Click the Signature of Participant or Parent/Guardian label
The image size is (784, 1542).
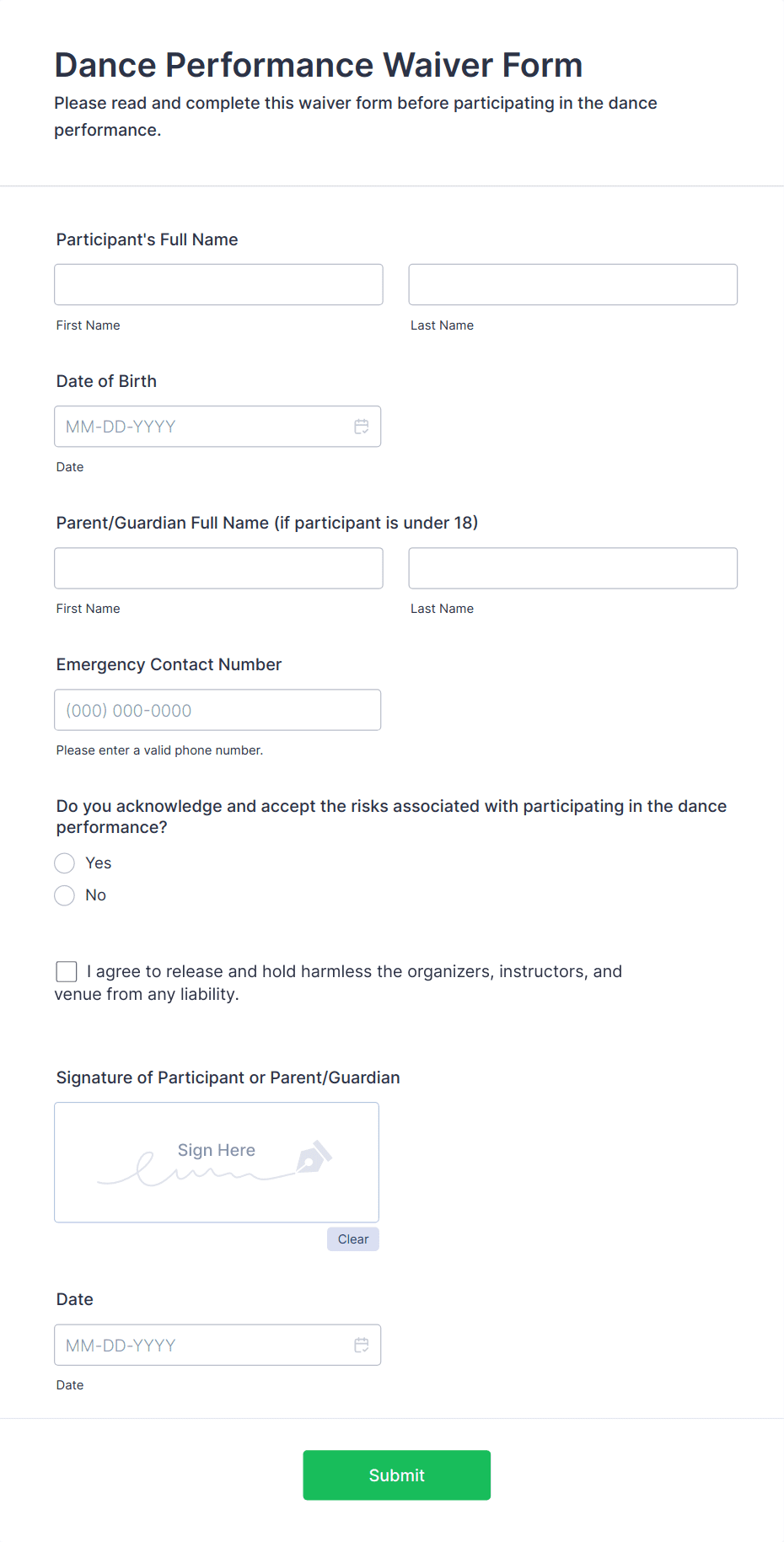(x=228, y=1077)
